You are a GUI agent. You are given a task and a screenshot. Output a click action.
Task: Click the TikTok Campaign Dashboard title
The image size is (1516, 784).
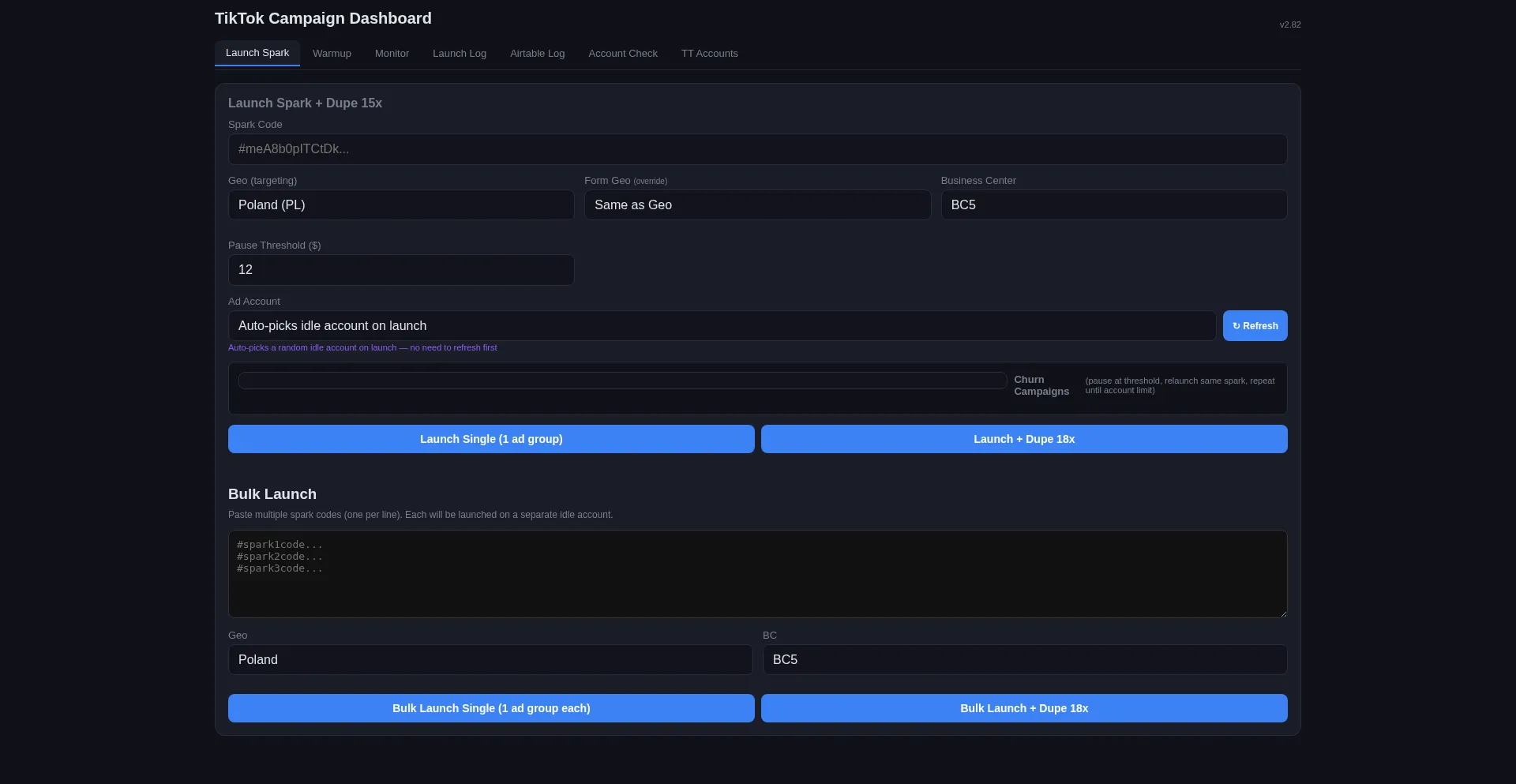(323, 18)
